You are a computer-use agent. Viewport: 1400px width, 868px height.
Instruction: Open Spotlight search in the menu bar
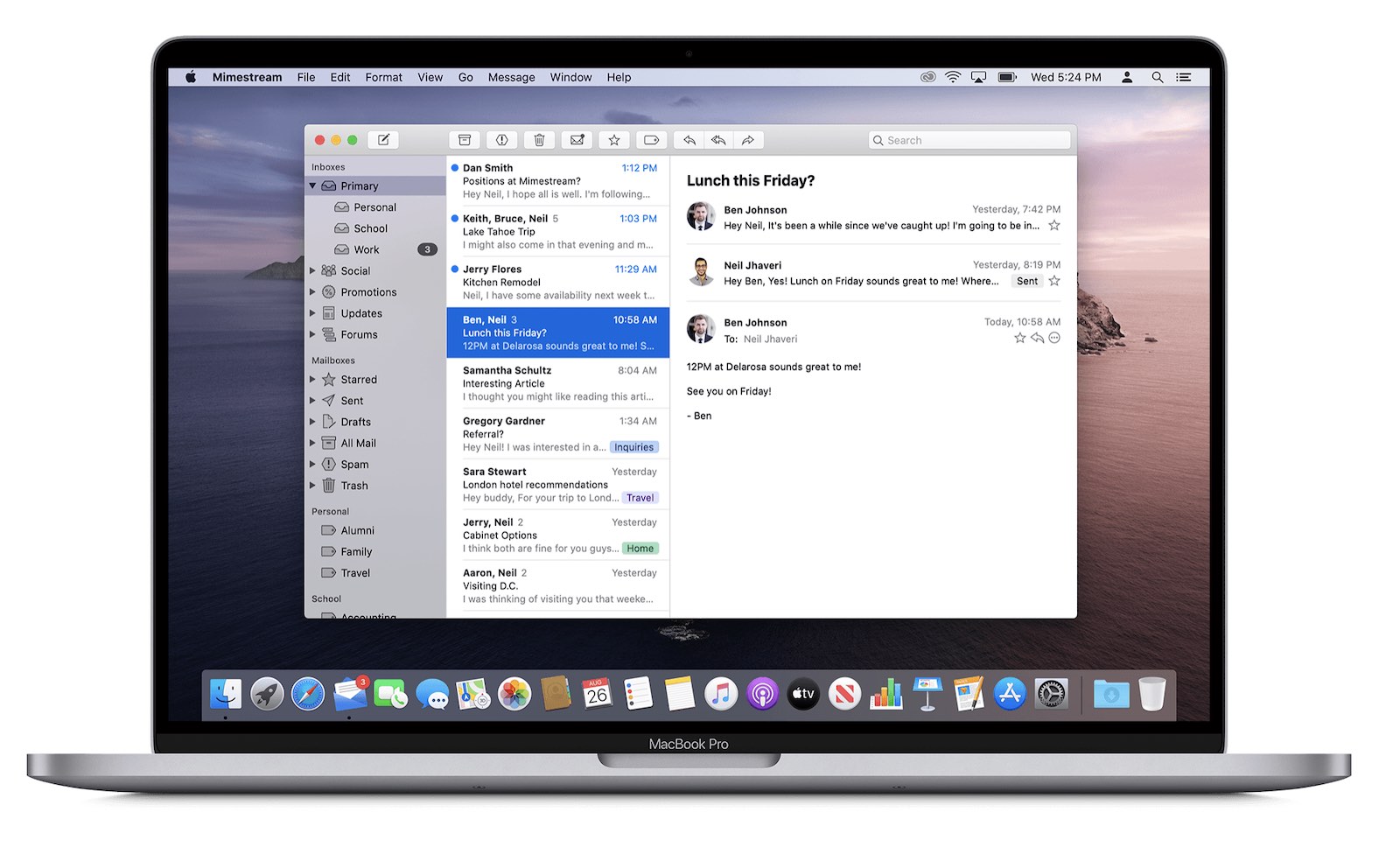pos(1157,77)
